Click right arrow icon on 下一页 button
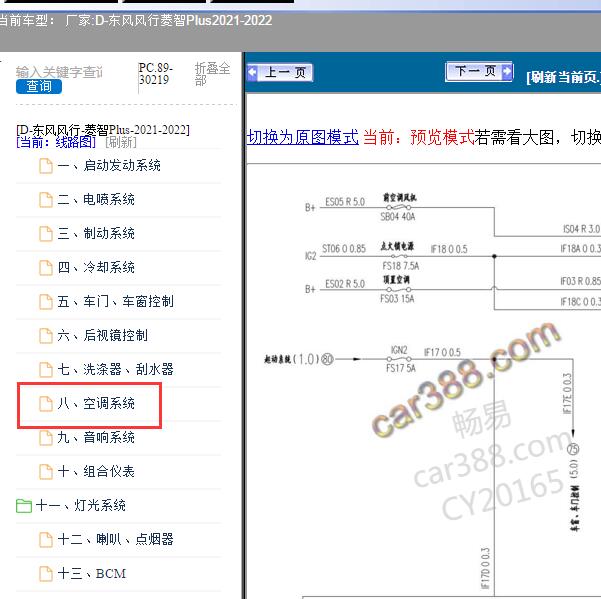Image resolution: width=601 pixels, height=599 pixels. (x=507, y=71)
